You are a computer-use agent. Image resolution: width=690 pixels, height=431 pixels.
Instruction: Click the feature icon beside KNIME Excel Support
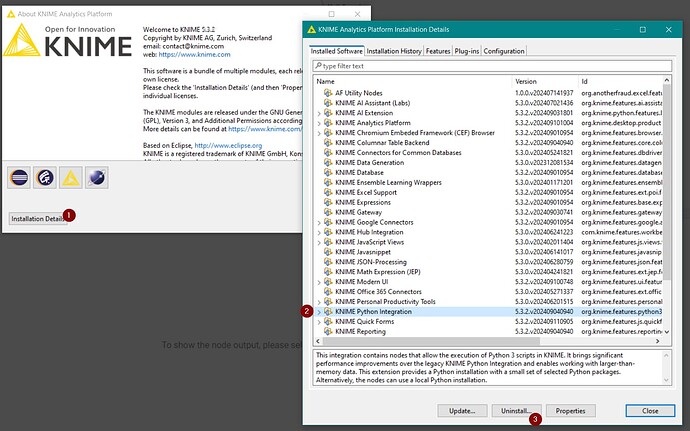point(328,192)
